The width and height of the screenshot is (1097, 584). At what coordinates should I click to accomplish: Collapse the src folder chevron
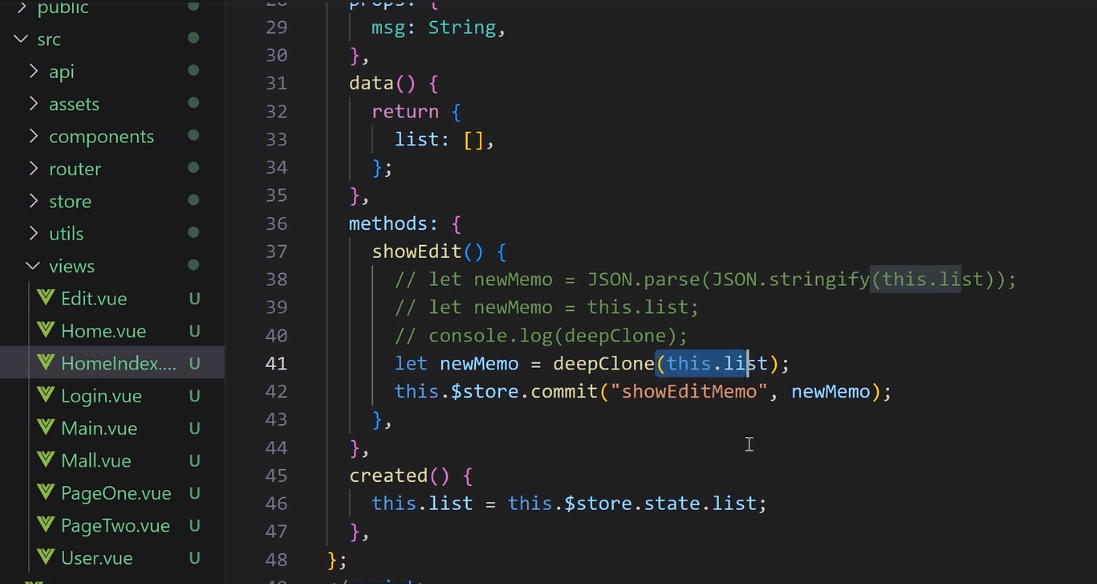click(21, 39)
